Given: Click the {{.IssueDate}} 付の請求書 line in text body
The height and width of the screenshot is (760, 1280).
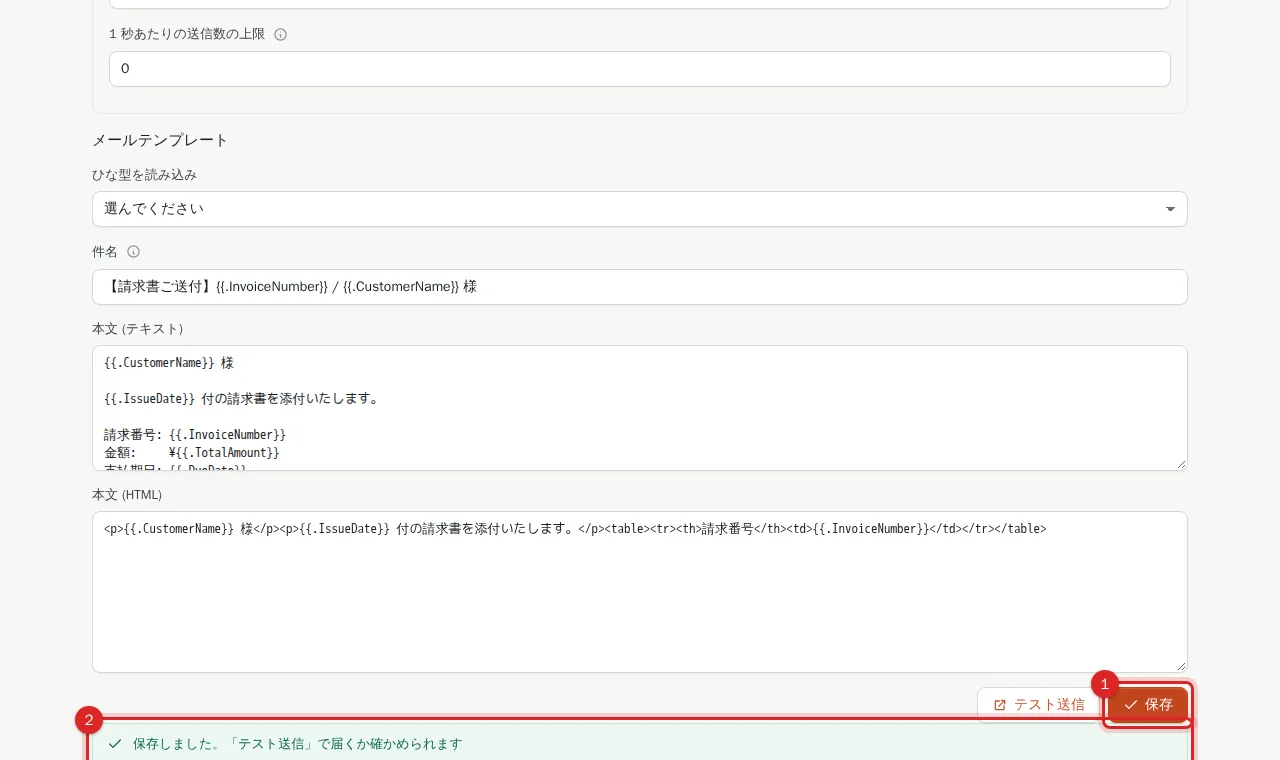Looking at the screenshot, I should 240,399.
